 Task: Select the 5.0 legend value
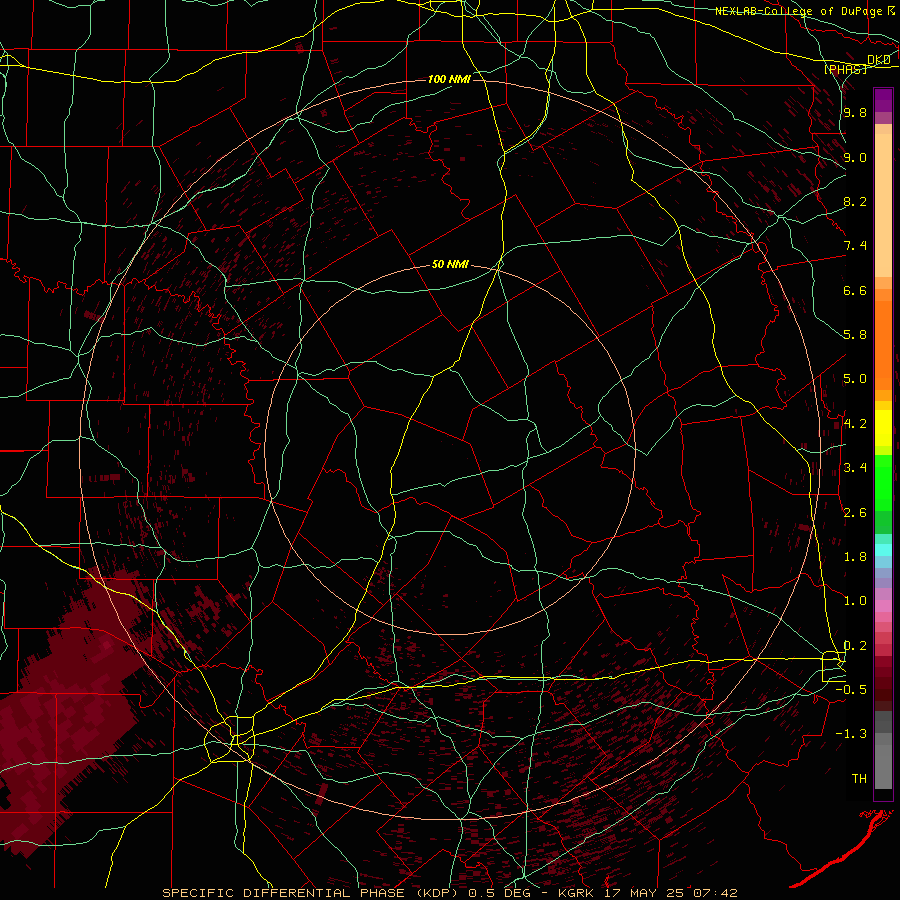click(855, 379)
